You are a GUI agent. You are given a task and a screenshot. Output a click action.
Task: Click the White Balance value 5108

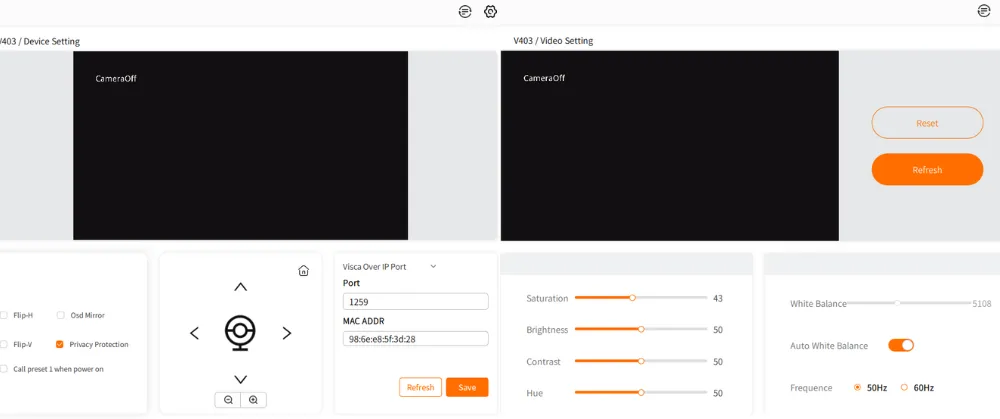click(x=982, y=304)
